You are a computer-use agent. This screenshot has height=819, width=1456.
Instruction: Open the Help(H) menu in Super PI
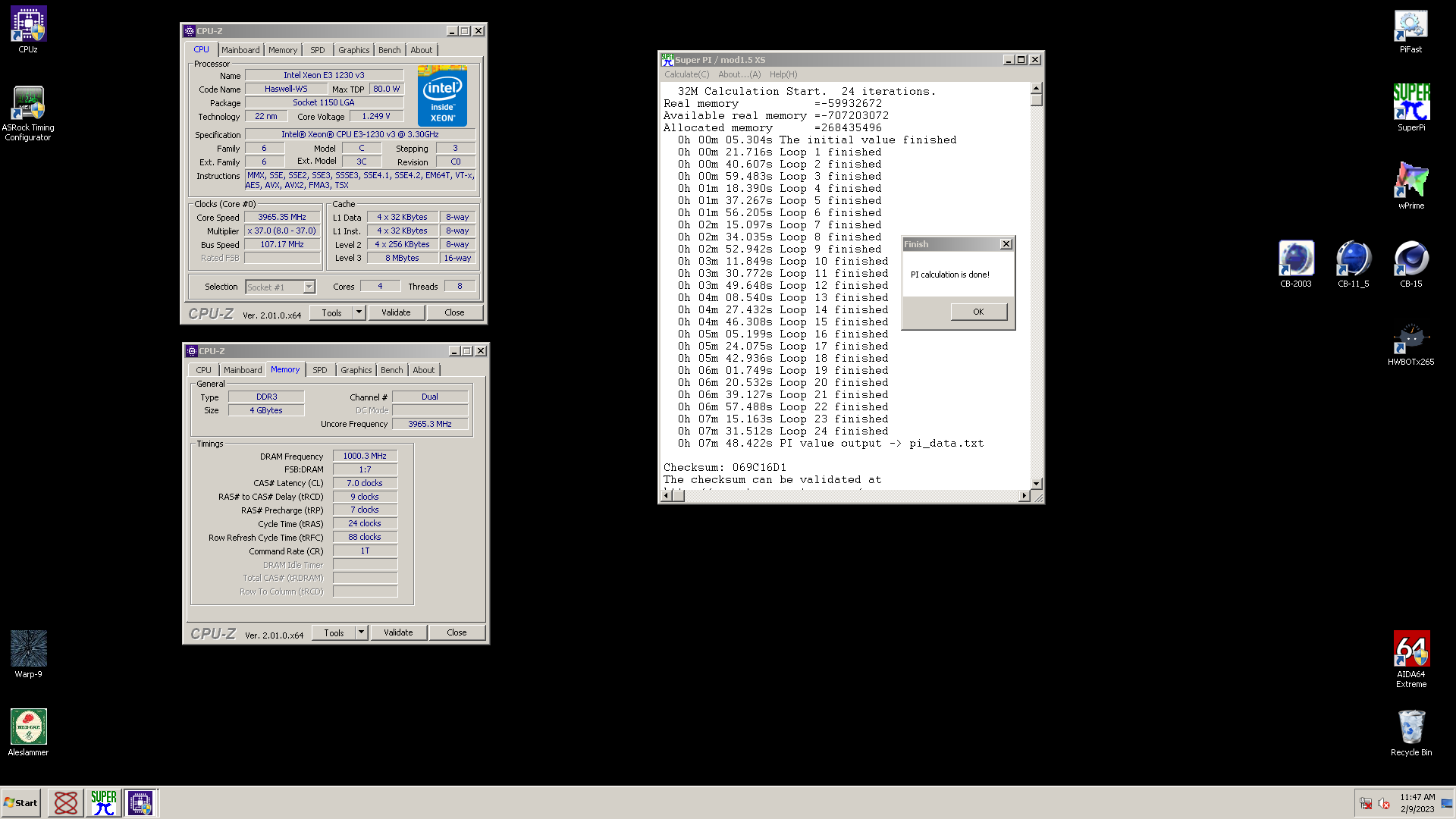tap(783, 74)
